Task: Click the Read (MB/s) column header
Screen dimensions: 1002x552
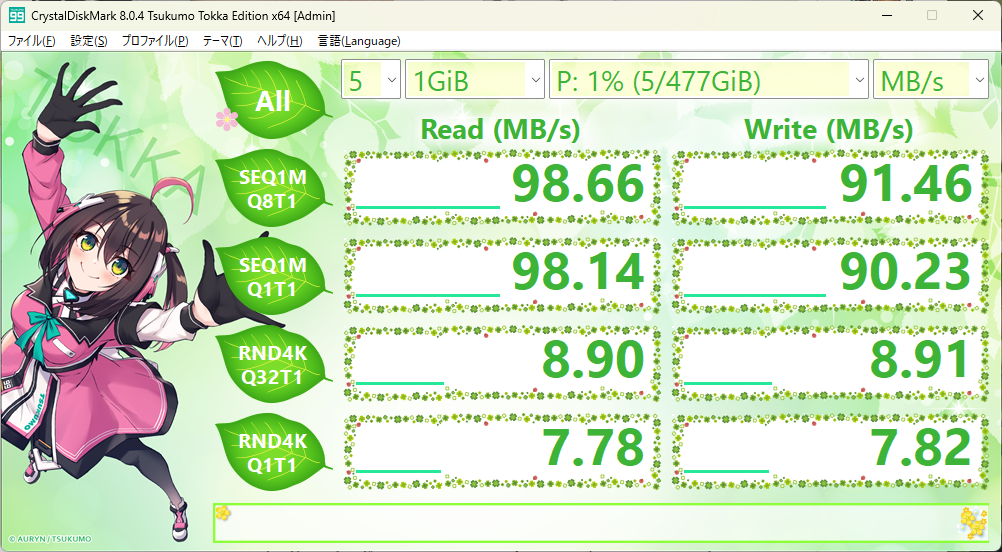Action: [500, 130]
